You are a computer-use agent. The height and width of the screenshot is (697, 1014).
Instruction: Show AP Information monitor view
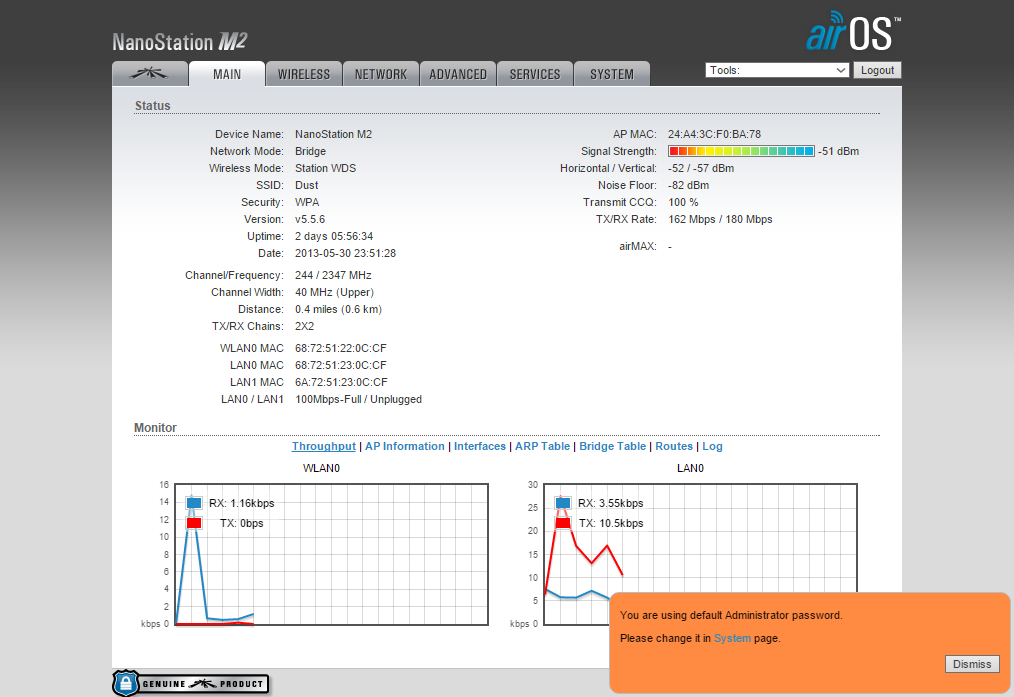(404, 446)
